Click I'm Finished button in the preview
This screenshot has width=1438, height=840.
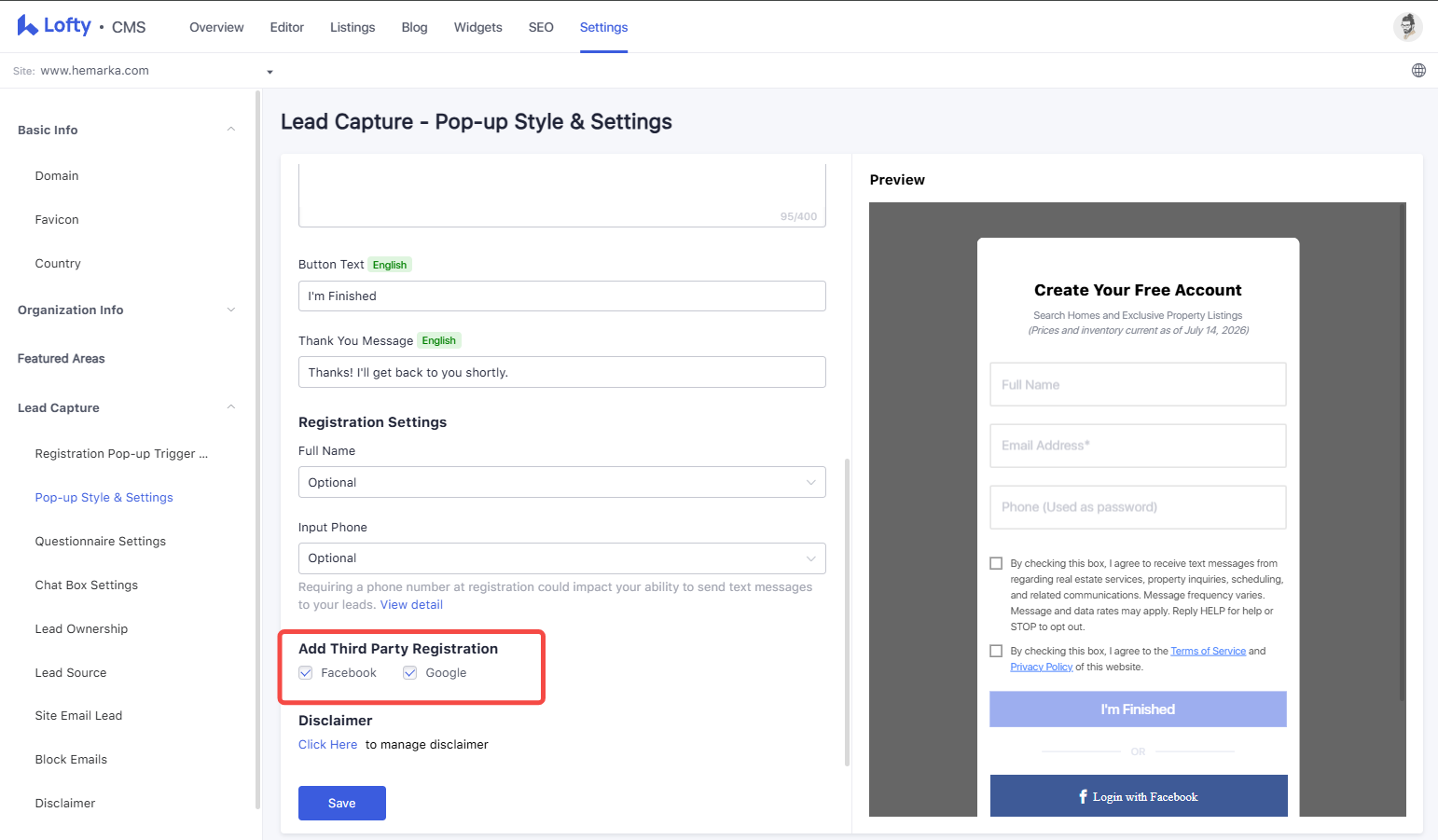[x=1138, y=709]
